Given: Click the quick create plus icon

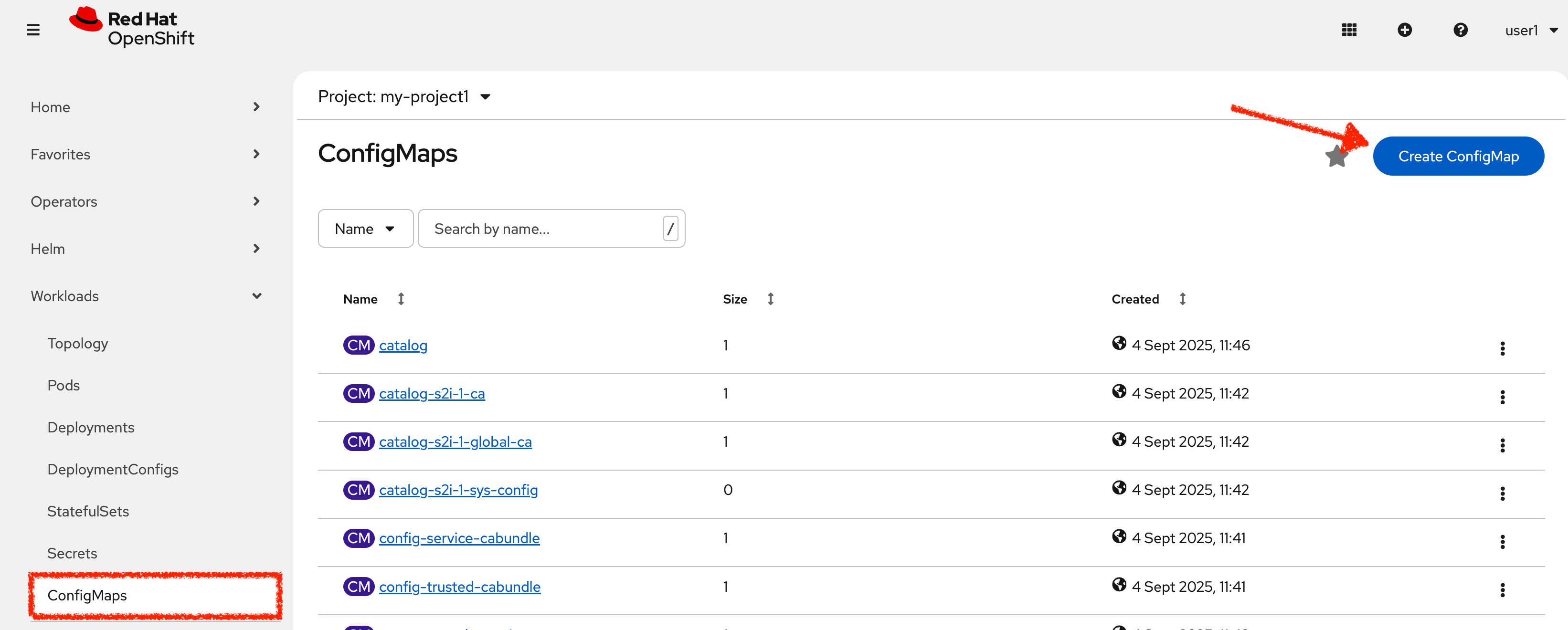Looking at the screenshot, I should click(x=1405, y=29).
